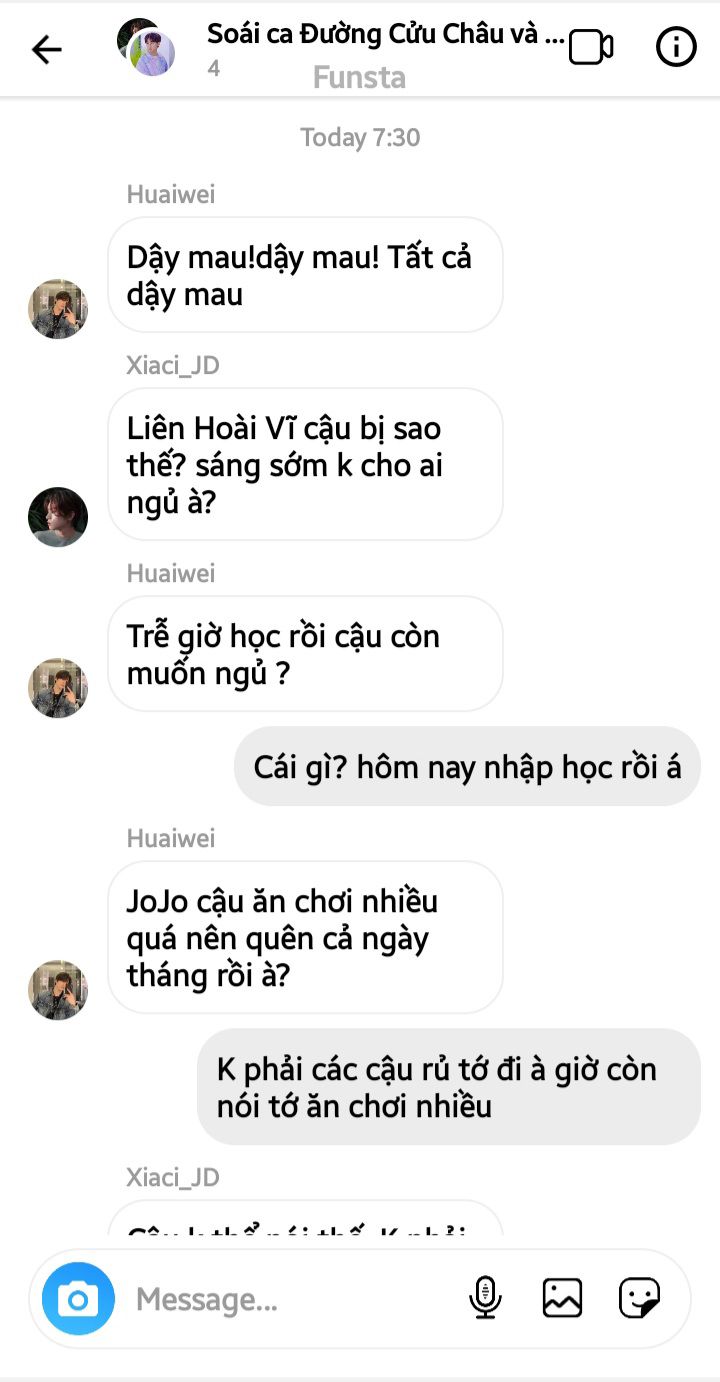
Task: Go back with the arrow icon
Action: [x=47, y=49]
